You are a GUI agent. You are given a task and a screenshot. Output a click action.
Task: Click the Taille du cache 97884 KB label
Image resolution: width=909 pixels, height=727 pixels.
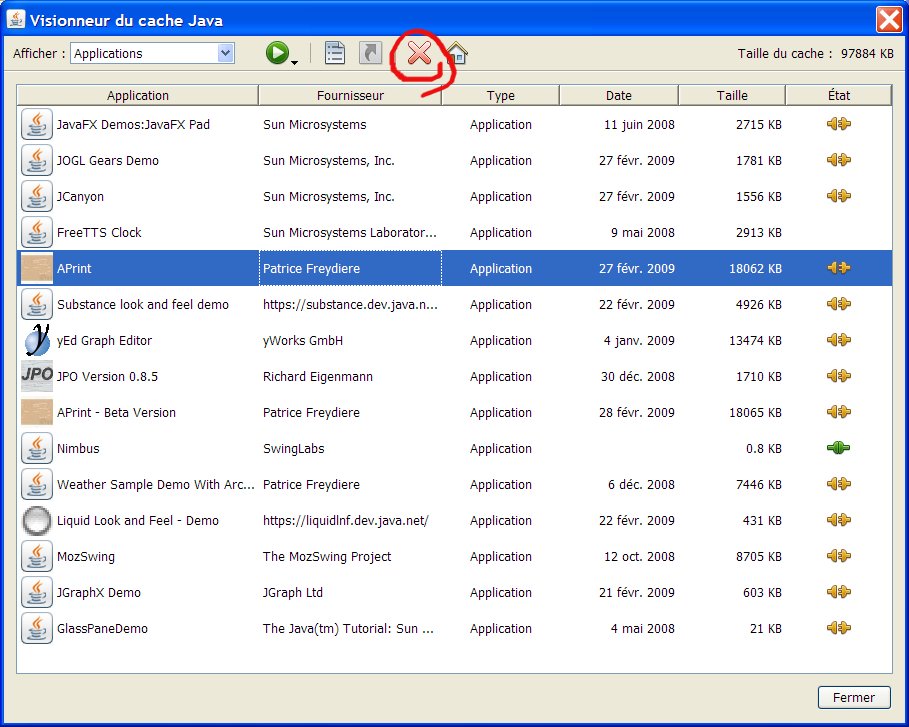[x=815, y=53]
